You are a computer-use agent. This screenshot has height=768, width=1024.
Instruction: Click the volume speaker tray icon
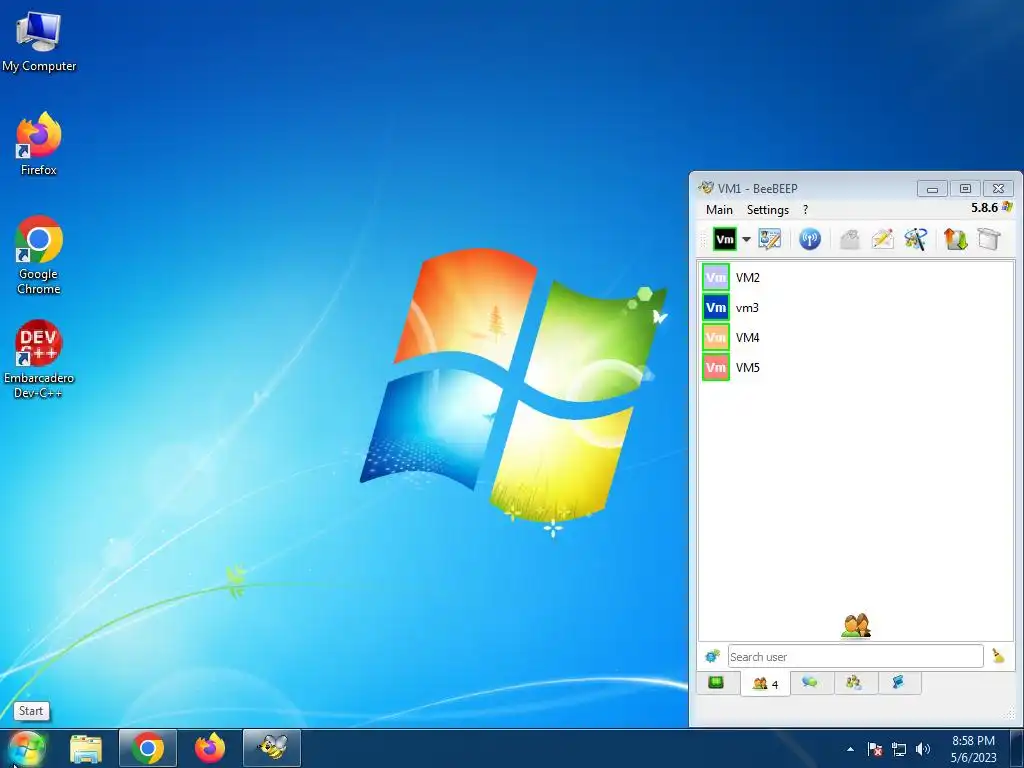click(x=923, y=749)
